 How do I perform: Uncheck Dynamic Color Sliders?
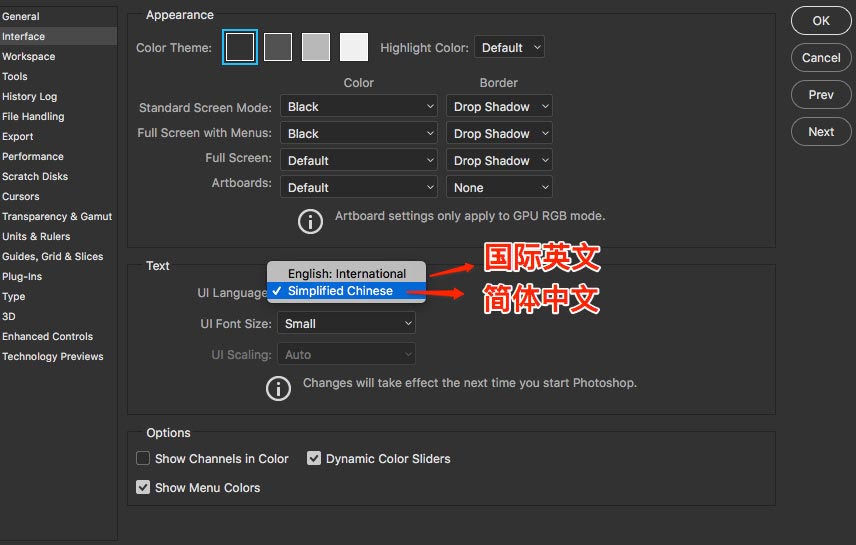tap(314, 459)
